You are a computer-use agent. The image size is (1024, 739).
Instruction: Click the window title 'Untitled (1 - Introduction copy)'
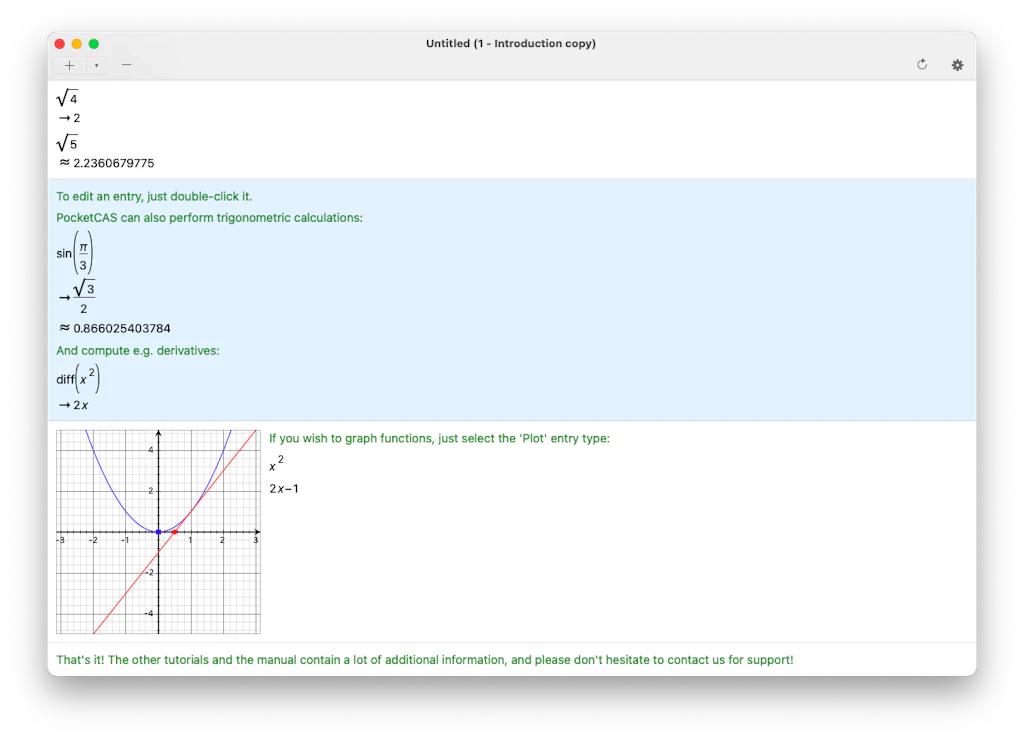click(x=511, y=43)
